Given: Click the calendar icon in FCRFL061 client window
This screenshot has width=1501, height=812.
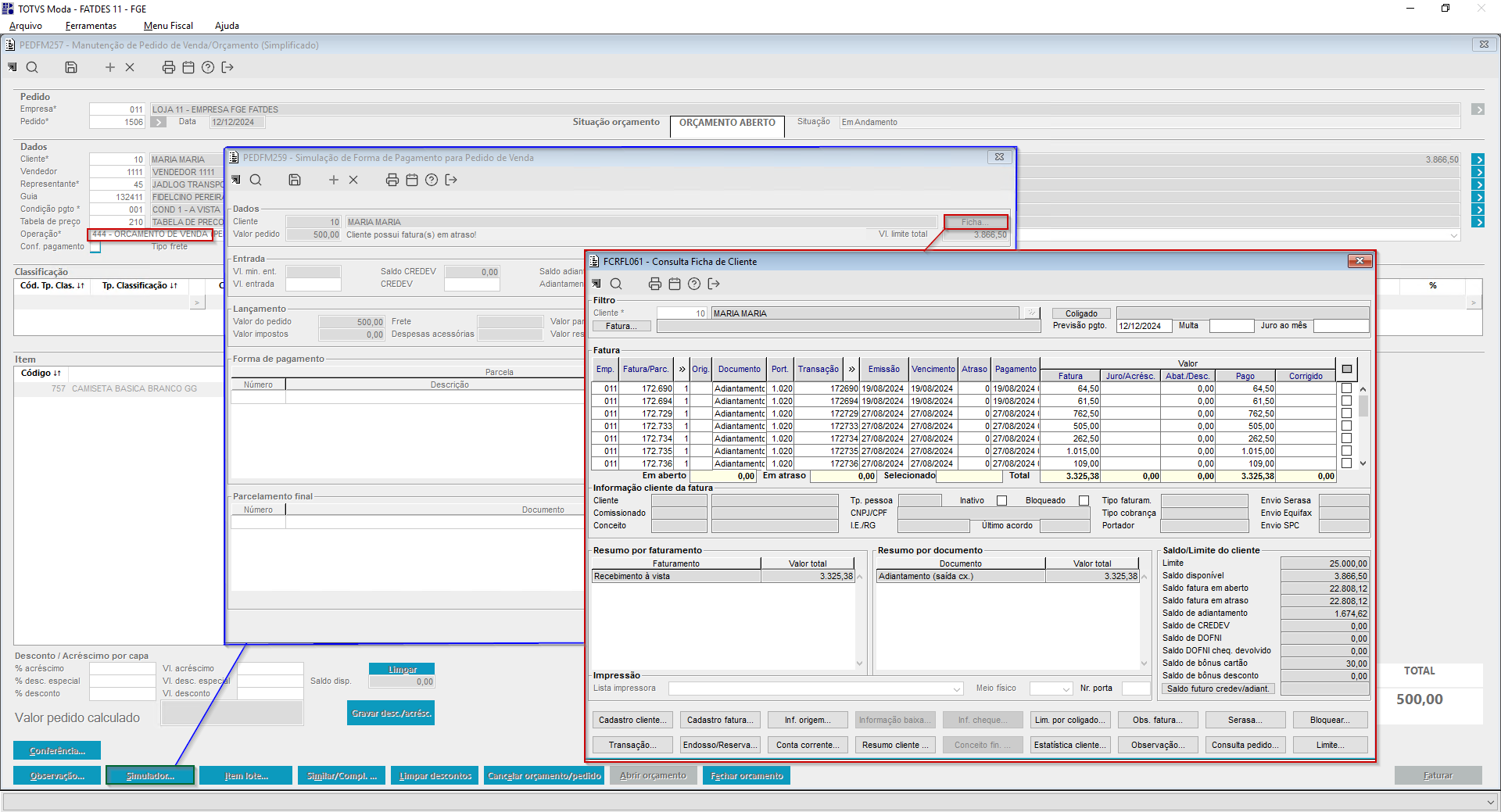Looking at the screenshot, I should [675, 284].
